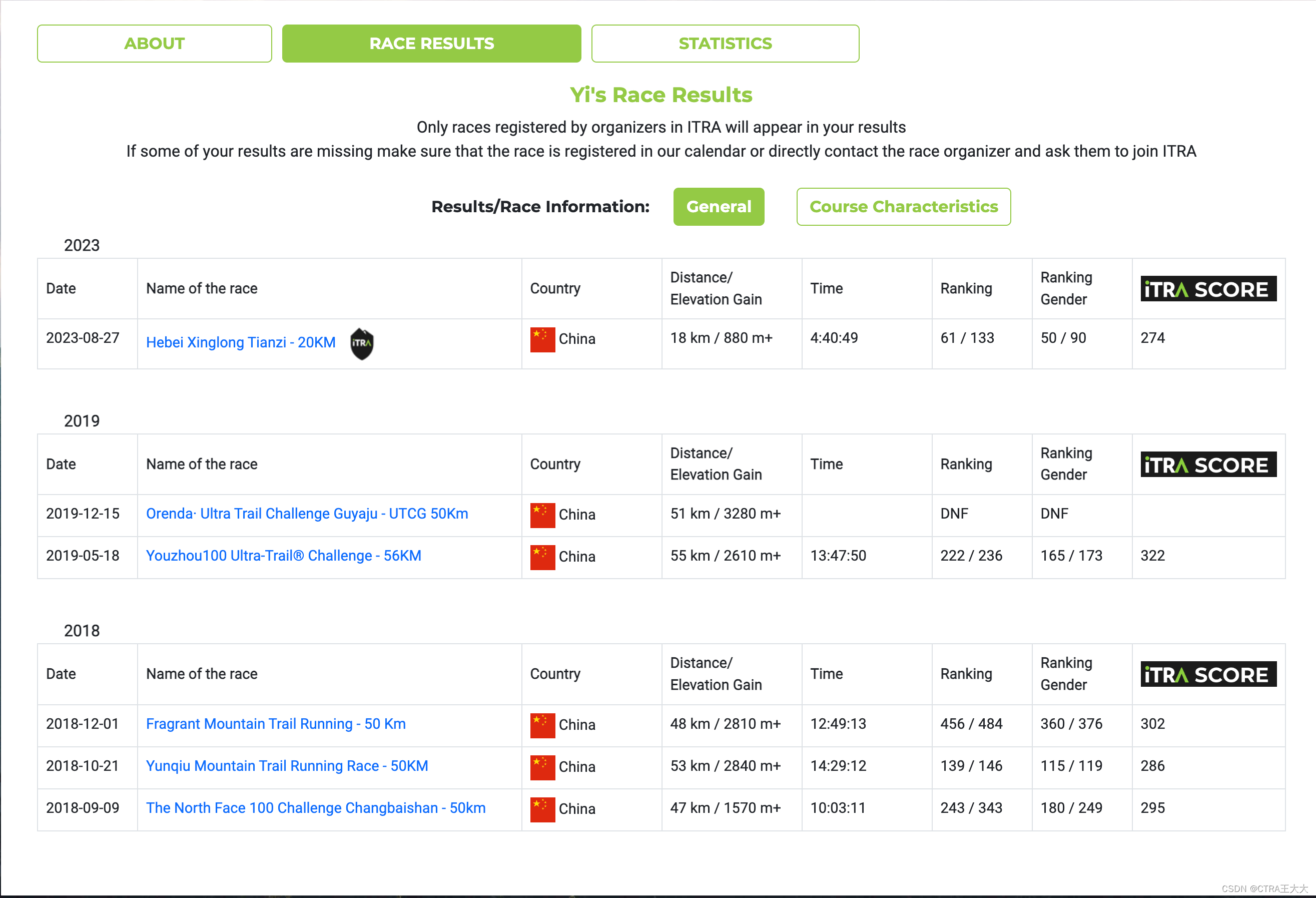Open Youzhou100 Ultra-Trail Challenge - 56KM link
The height and width of the screenshot is (898, 1316).
click(x=283, y=556)
